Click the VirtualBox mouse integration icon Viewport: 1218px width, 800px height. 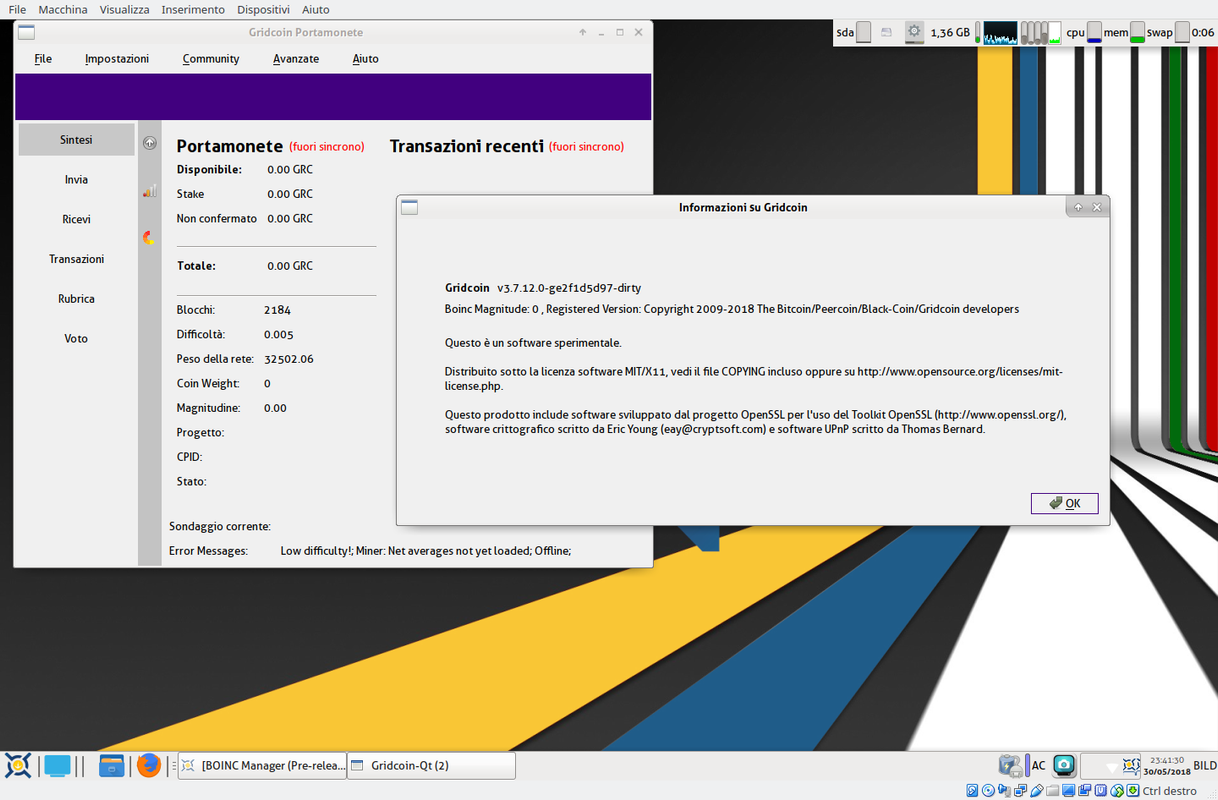(x=1117, y=790)
